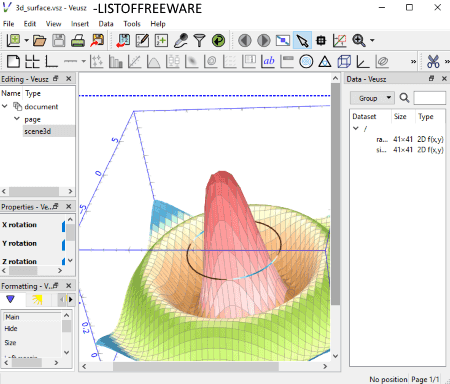450x384 pixels.
Task: Open the filter data funnel icon
Action: (x=199, y=41)
